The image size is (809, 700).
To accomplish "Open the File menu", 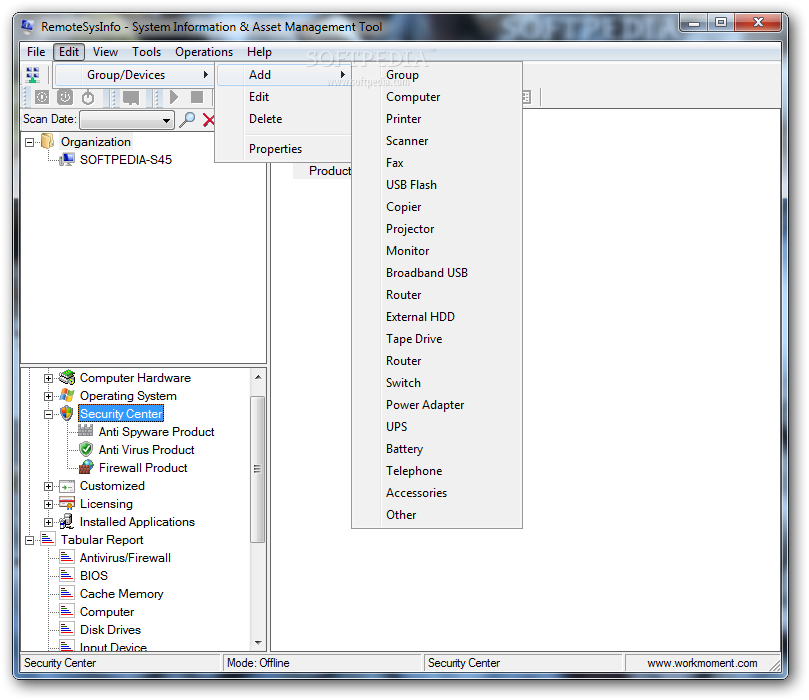I will (x=36, y=52).
